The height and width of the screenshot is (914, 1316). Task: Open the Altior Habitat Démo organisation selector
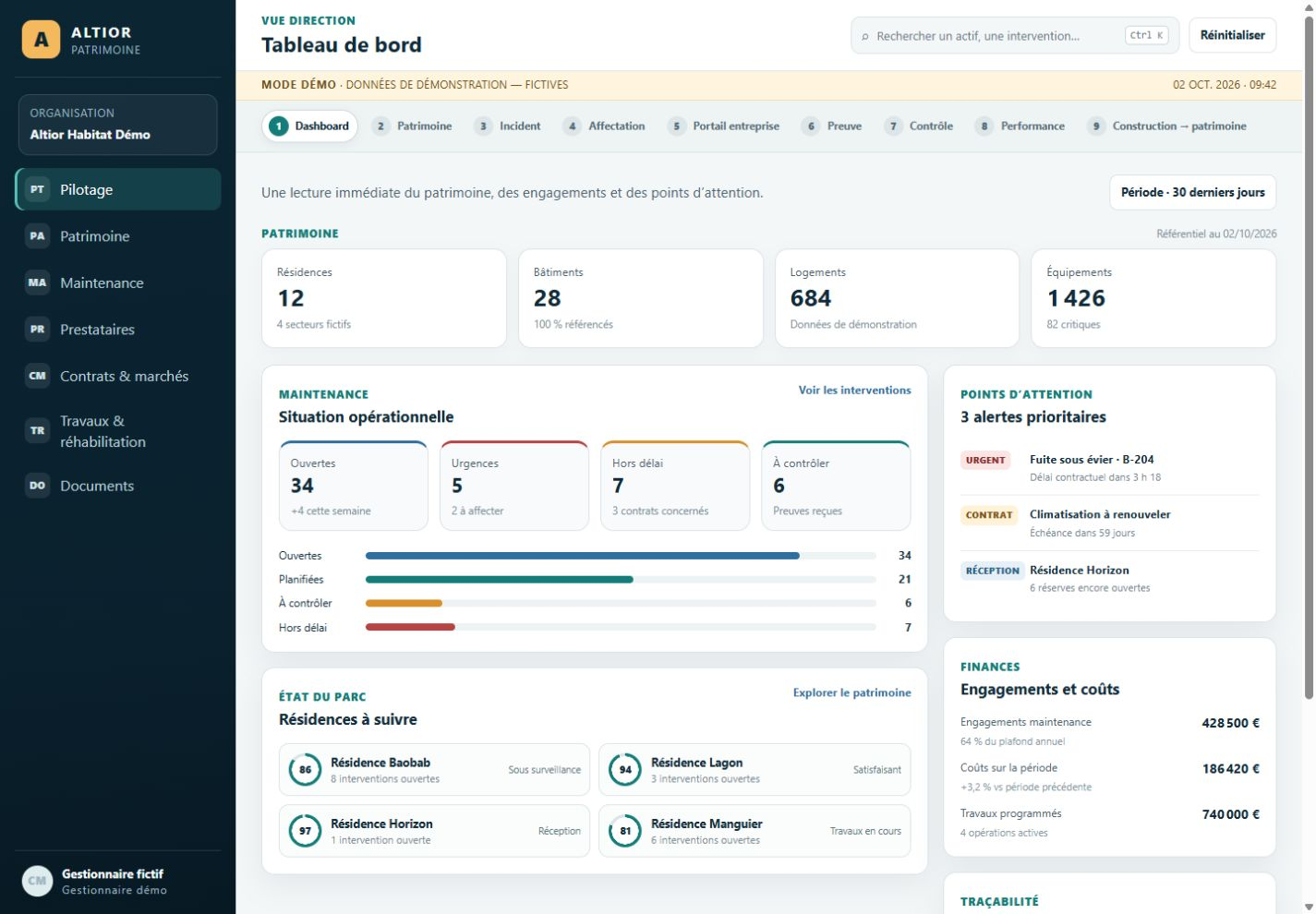[x=117, y=125]
